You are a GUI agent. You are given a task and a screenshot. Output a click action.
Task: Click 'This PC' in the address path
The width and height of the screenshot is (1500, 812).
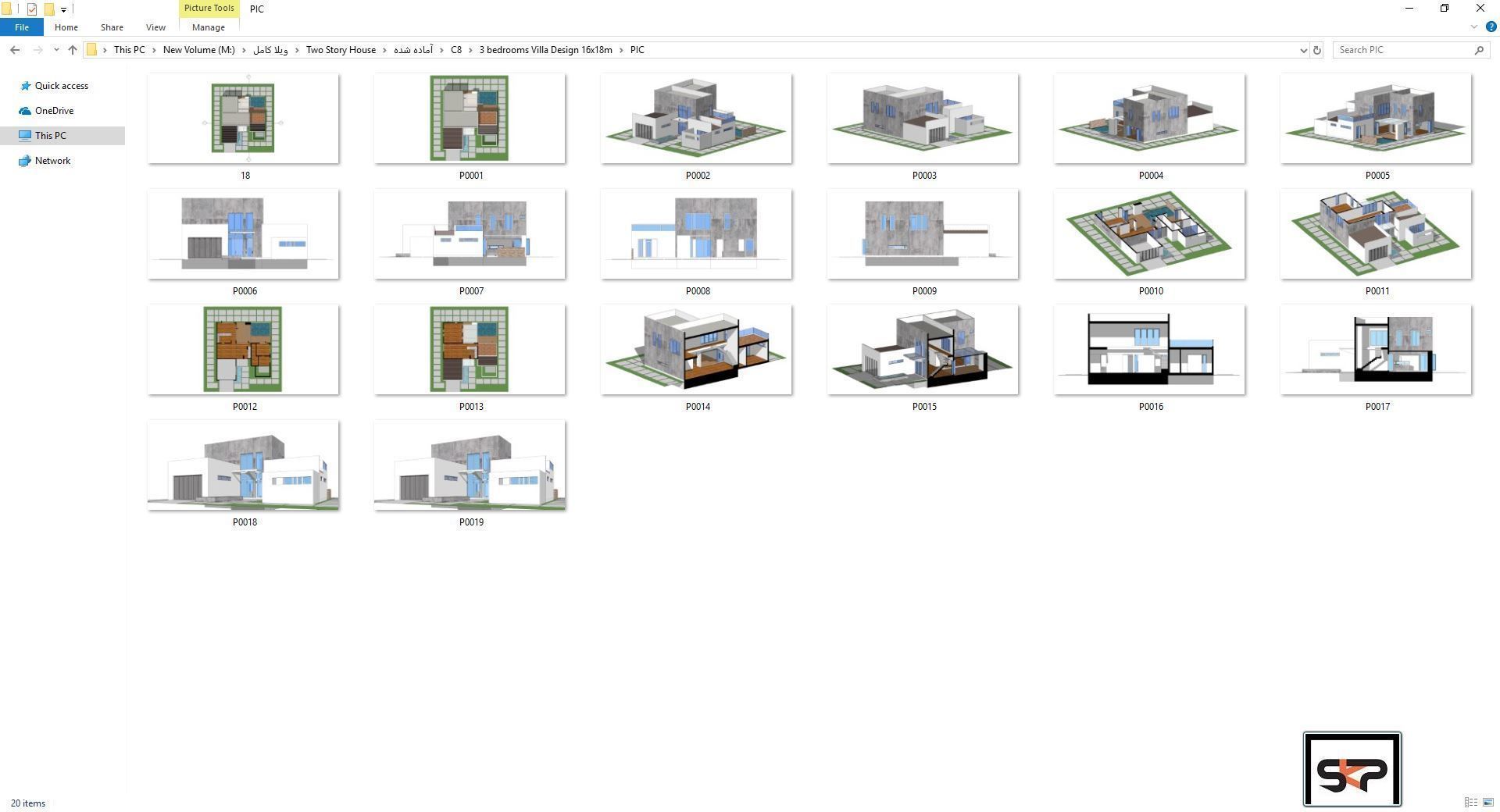coord(129,50)
